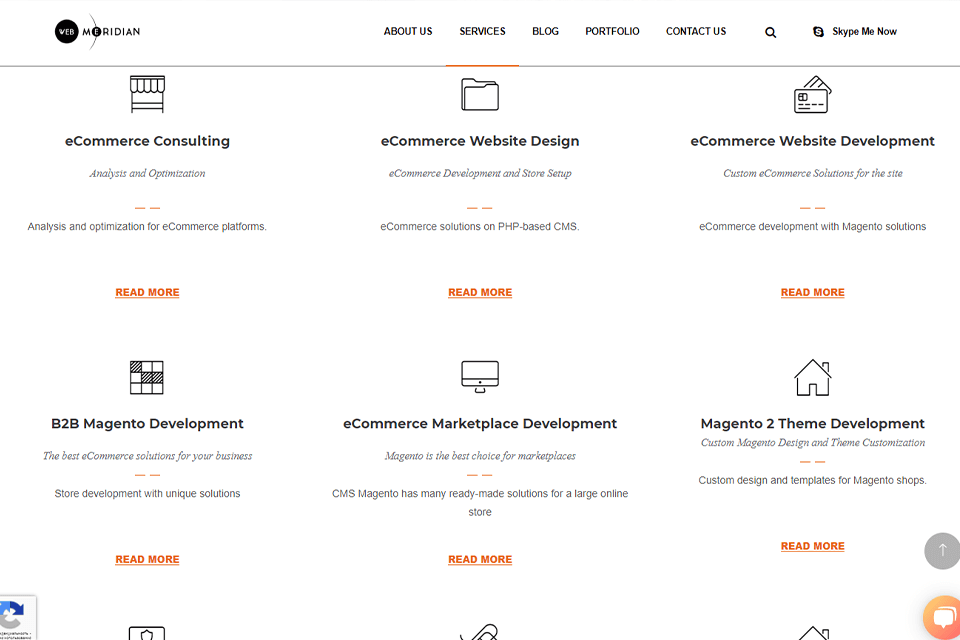Click the eCommerce Consulting heading
Viewport: 960px width, 640px height.
pos(148,141)
